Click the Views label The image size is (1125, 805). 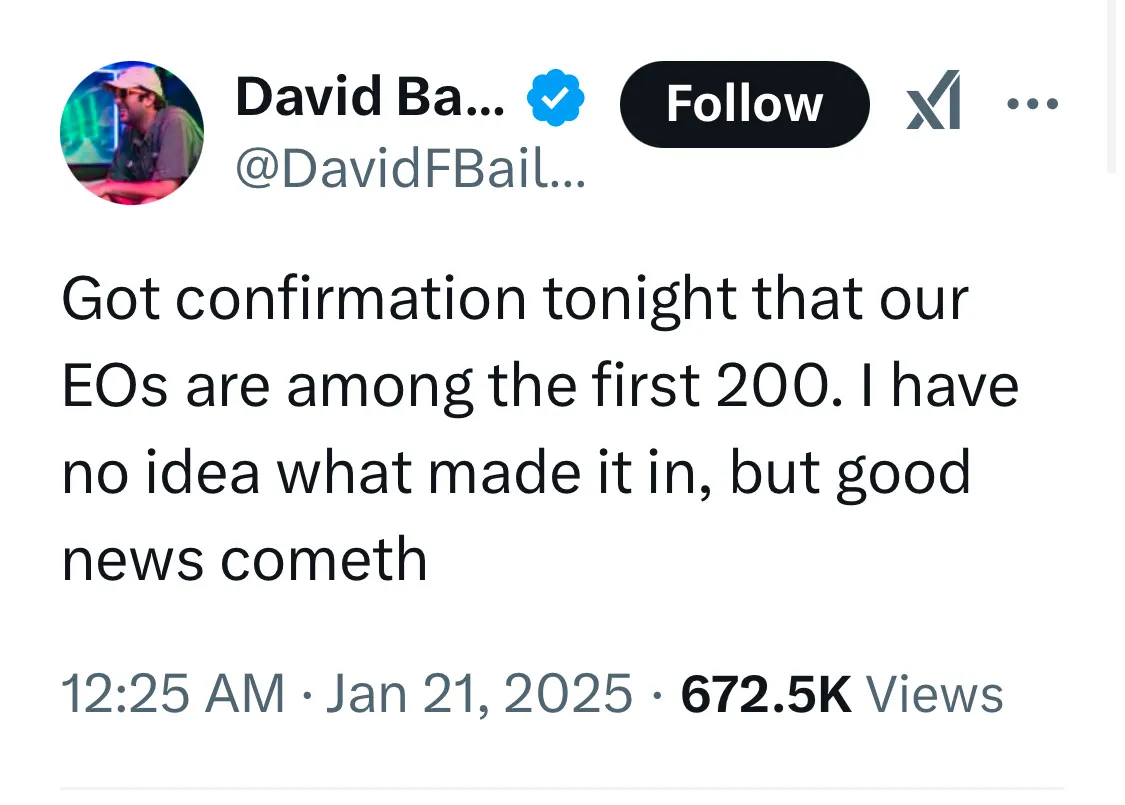click(935, 694)
